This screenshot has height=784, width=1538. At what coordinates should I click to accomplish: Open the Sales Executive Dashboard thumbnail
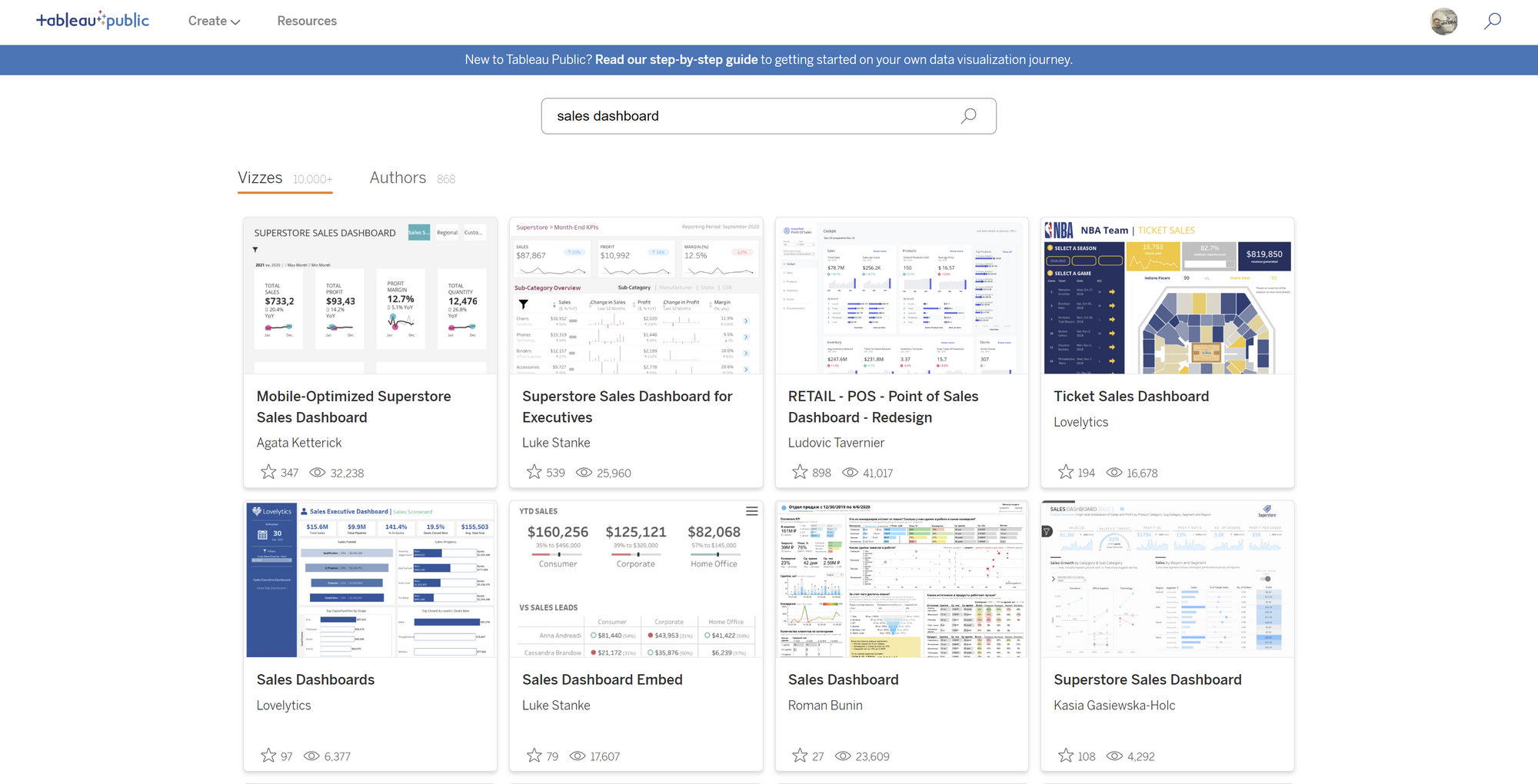(x=371, y=580)
